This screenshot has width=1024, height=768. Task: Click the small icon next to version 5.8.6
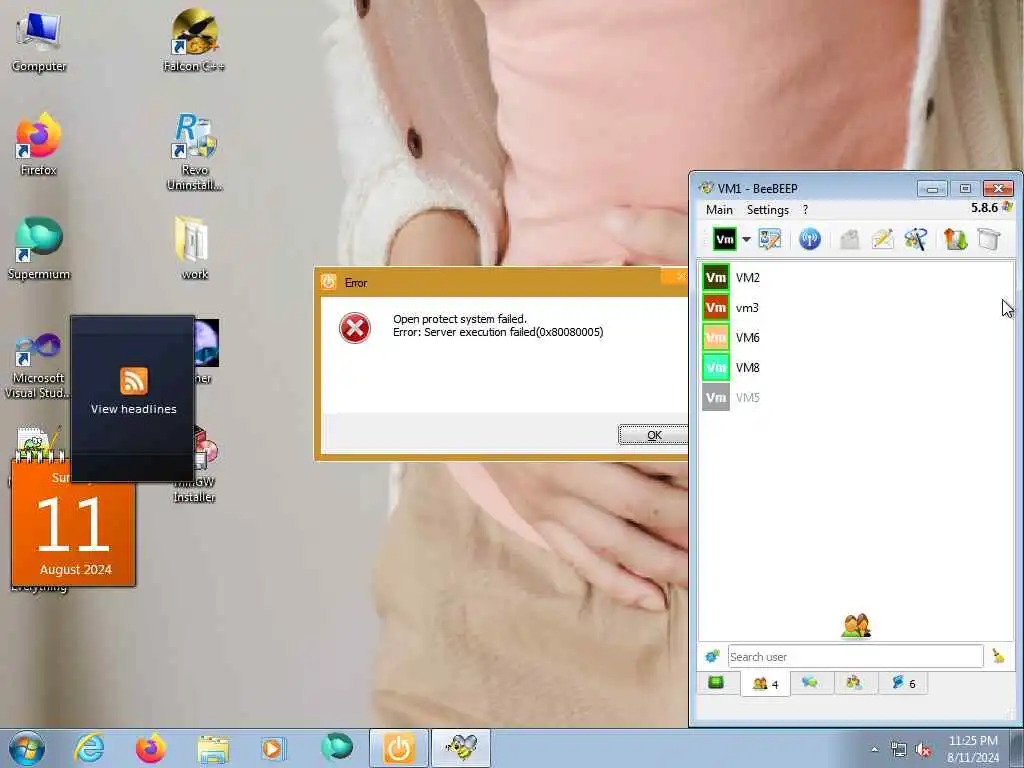point(1007,207)
